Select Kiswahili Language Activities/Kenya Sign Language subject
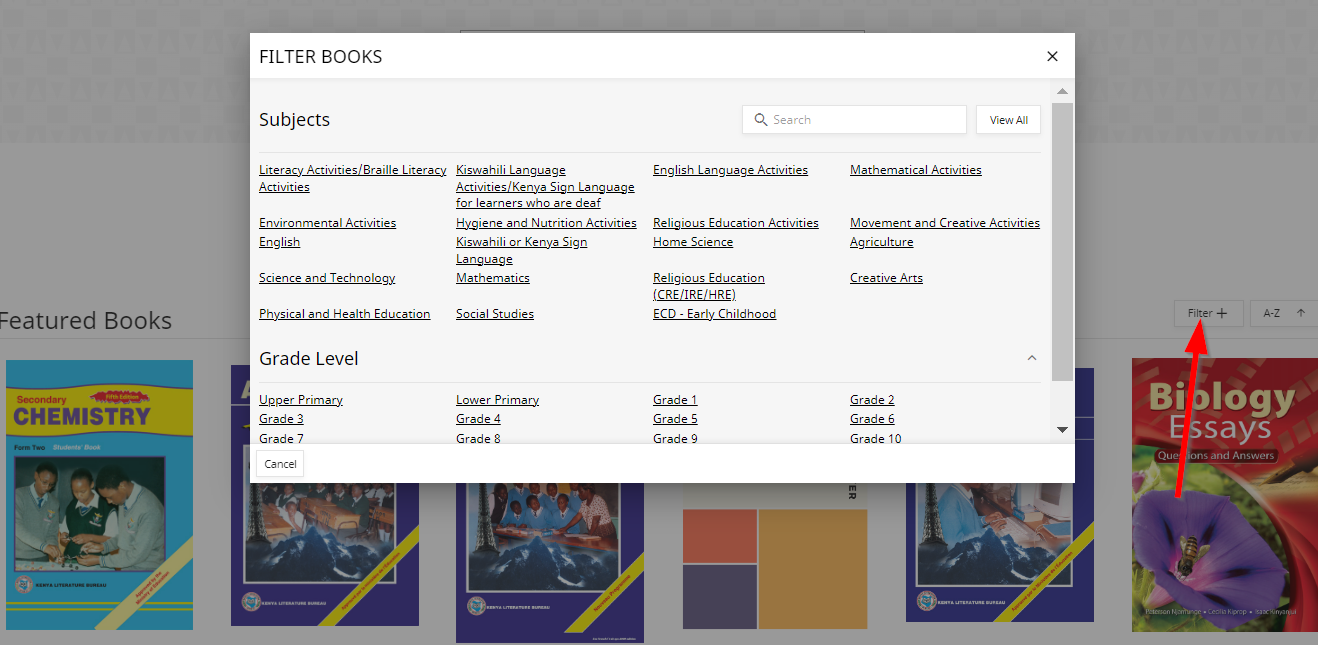This screenshot has width=1318, height=645. point(545,187)
